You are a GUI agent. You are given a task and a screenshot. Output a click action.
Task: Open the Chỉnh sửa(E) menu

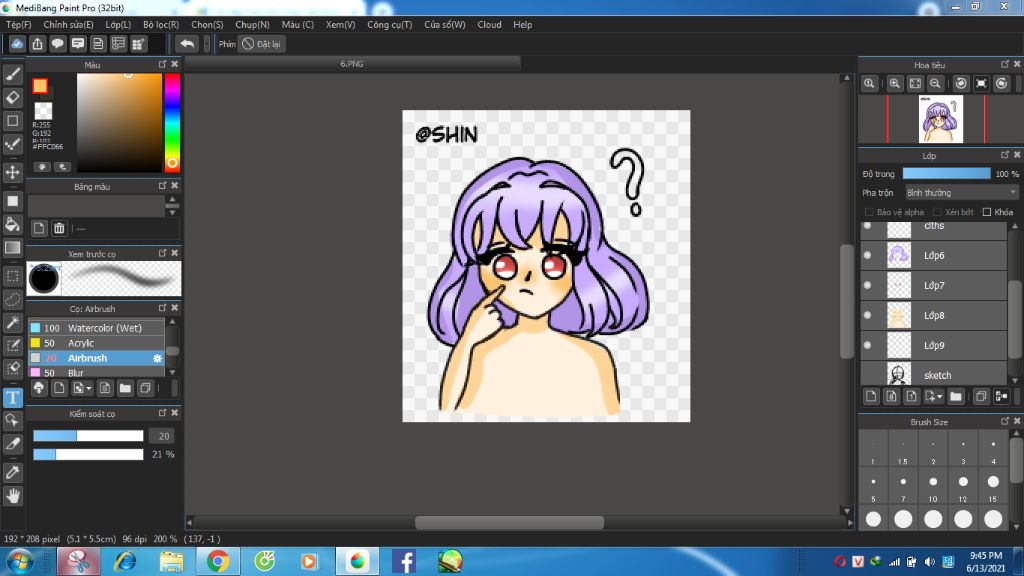(x=69, y=25)
